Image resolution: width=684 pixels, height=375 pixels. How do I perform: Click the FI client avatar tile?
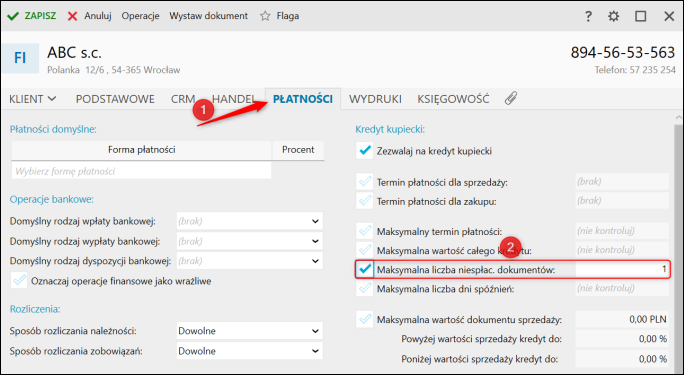20,58
